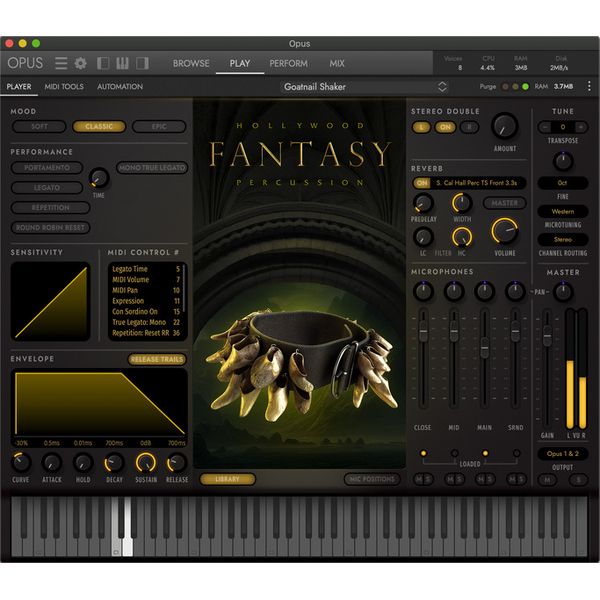Open the Automation tab
600x600 pixels.
[120, 87]
